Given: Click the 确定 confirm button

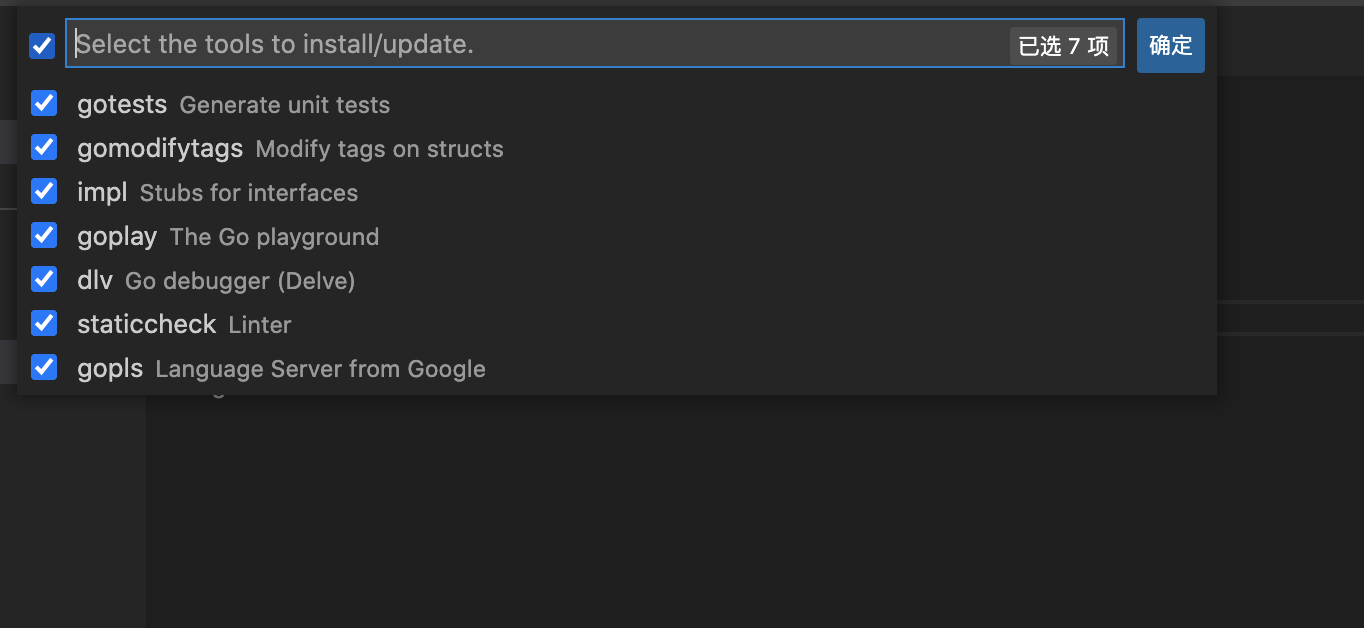Looking at the screenshot, I should tap(1170, 45).
